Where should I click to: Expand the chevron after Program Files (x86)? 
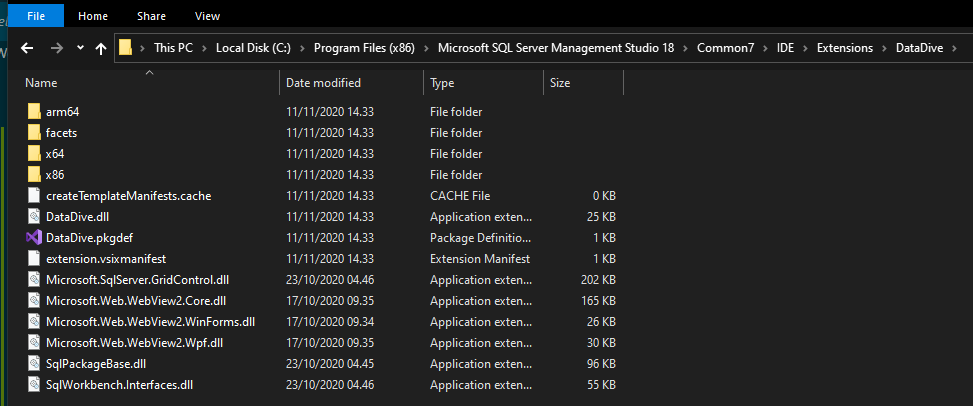click(x=426, y=48)
